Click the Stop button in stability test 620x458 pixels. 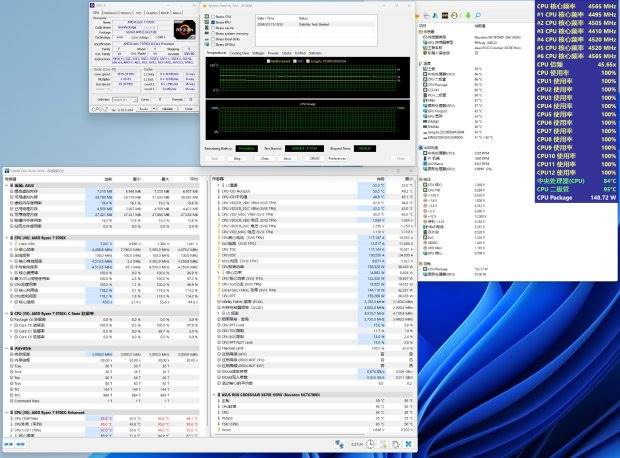tap(237, 158)
